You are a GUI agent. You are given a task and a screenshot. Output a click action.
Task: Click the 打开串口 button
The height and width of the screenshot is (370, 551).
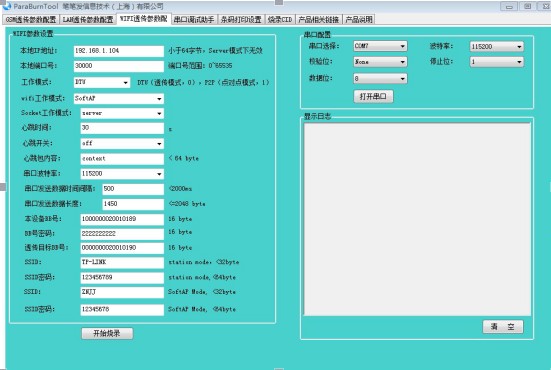click(373, 96)
